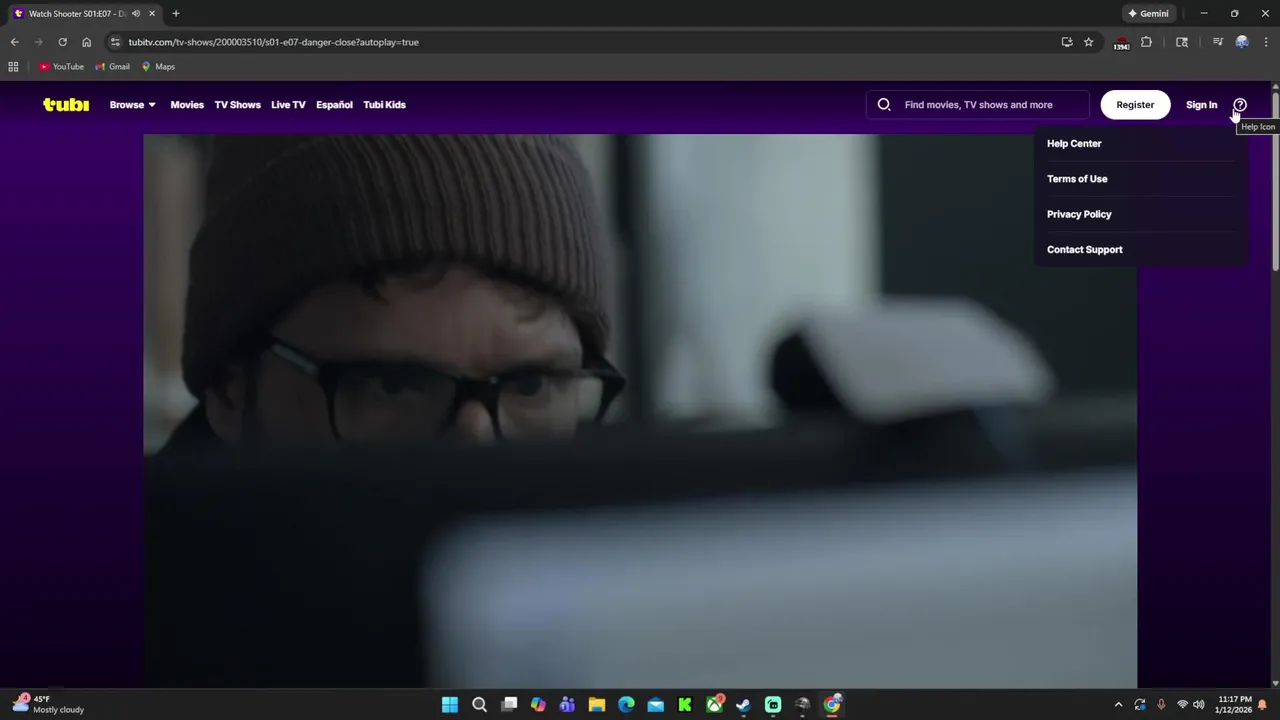Image resolution: width=1280 pixels, height=720 pixels.
Task: Open the Windows Start menu
Action: 450,705
